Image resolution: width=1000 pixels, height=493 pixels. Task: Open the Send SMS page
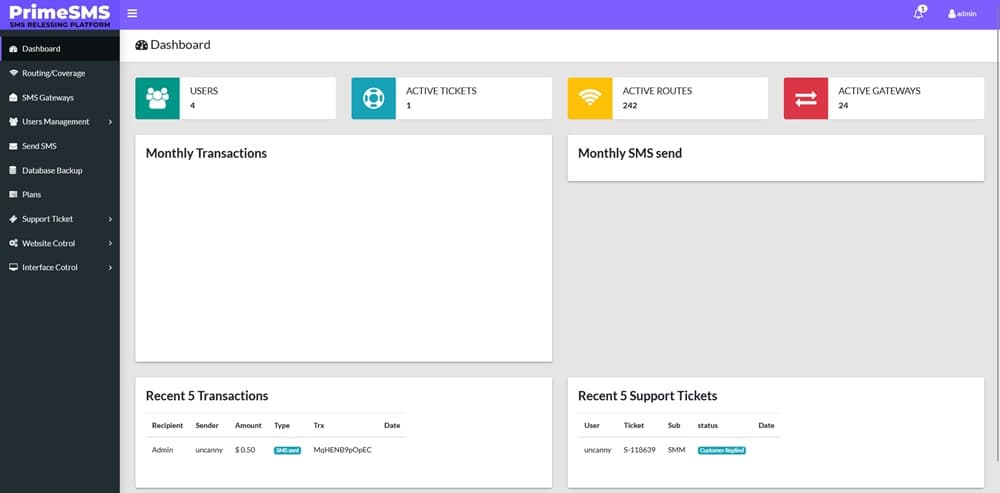[39, 146]
